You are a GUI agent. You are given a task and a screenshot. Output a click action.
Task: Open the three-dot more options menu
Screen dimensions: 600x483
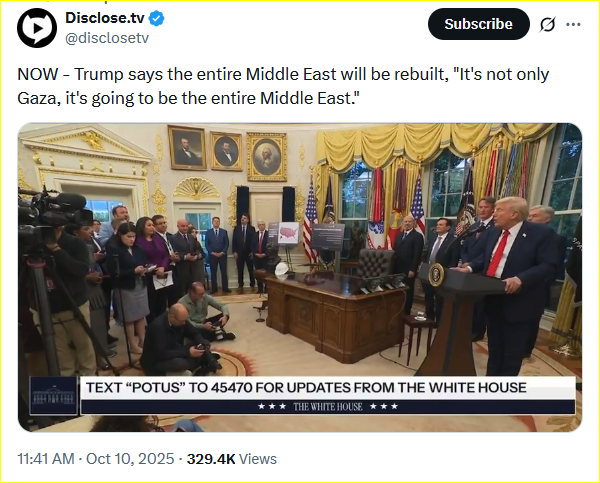[x=573, y=24]
